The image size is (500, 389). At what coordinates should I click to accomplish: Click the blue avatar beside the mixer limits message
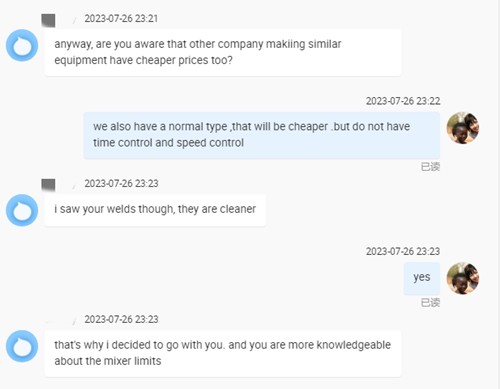(22, 346)
